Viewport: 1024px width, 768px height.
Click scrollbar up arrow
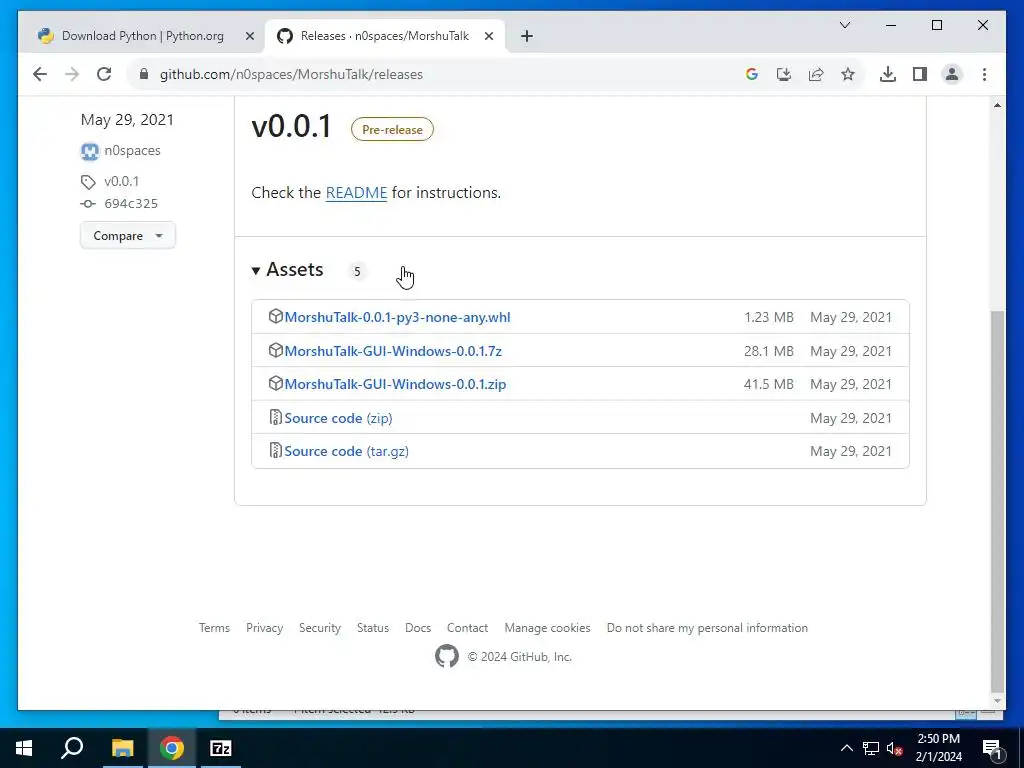click(997, 105)
